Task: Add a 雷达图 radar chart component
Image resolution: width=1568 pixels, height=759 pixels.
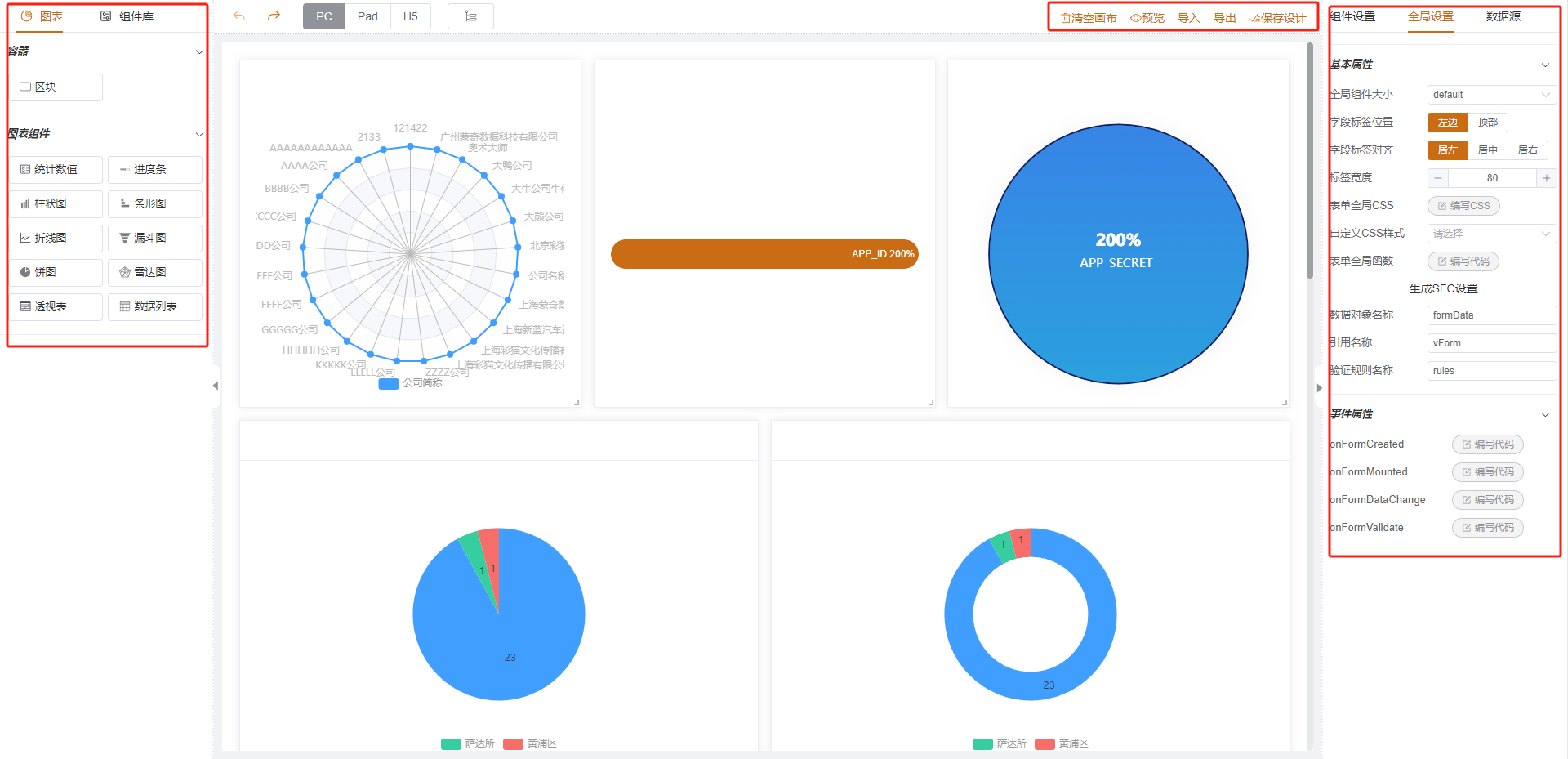Action: tap(155, 273)
